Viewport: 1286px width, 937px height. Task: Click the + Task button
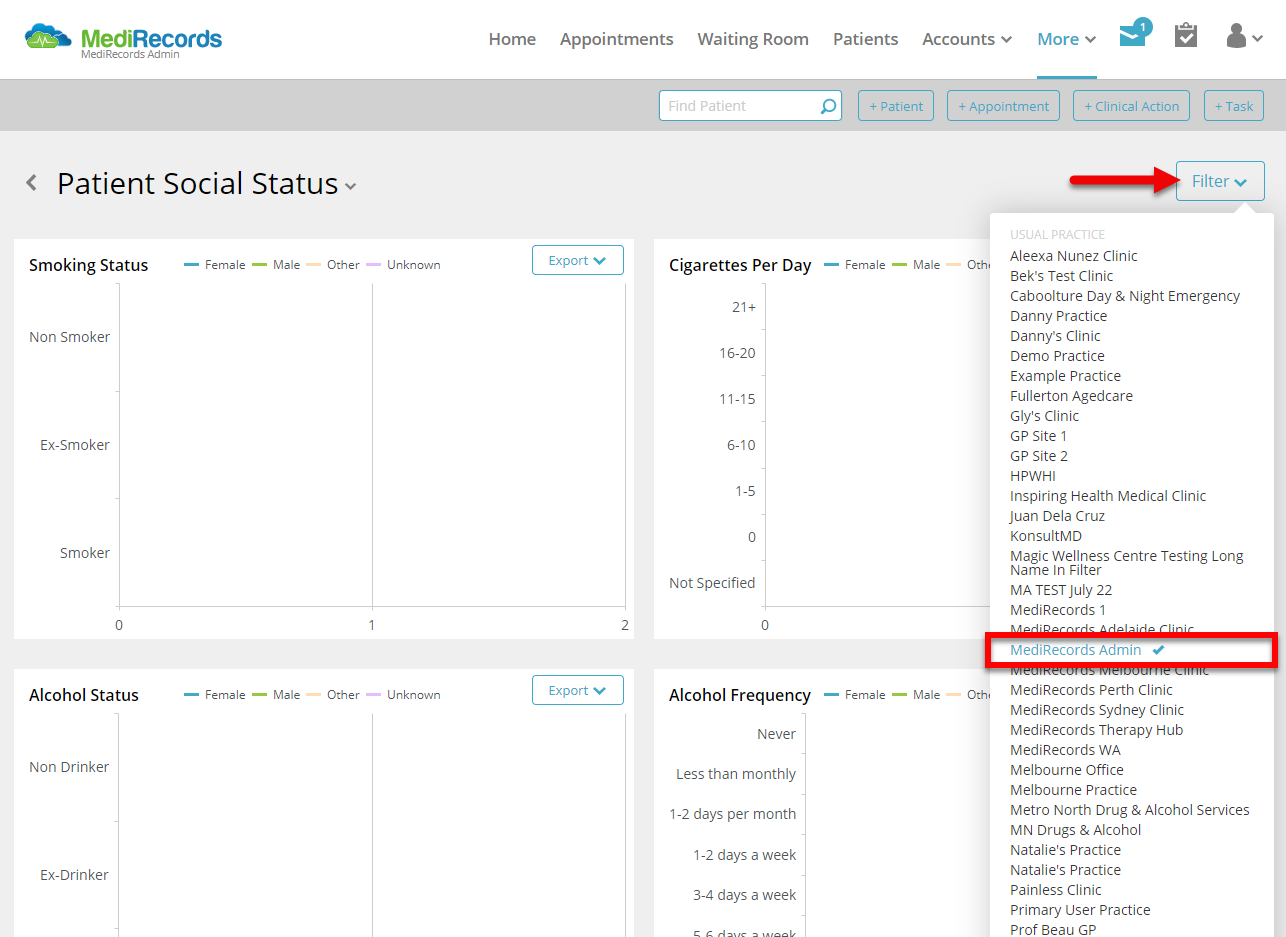tap(1233, 106)
